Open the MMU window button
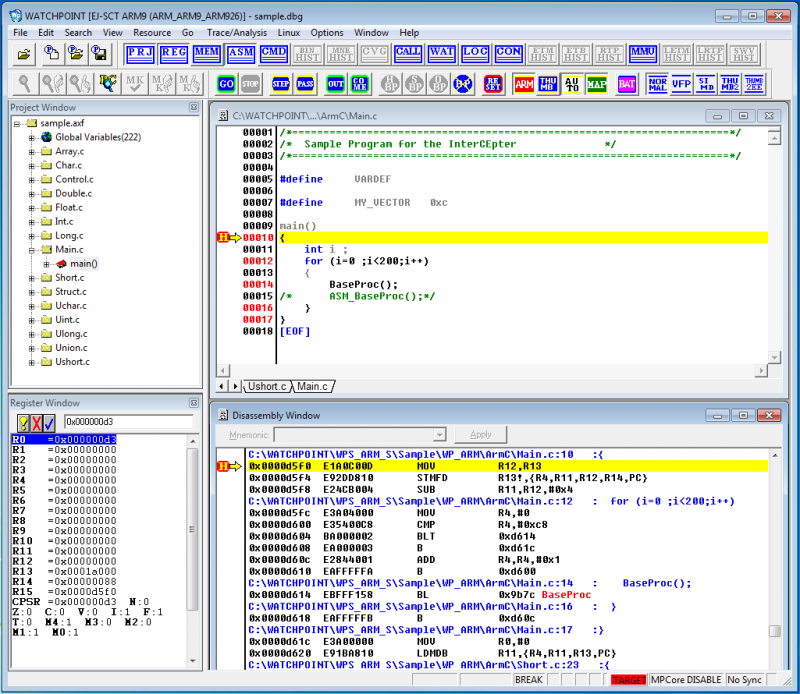The width and height of the screenshot is (800, 694). (643, 54)
